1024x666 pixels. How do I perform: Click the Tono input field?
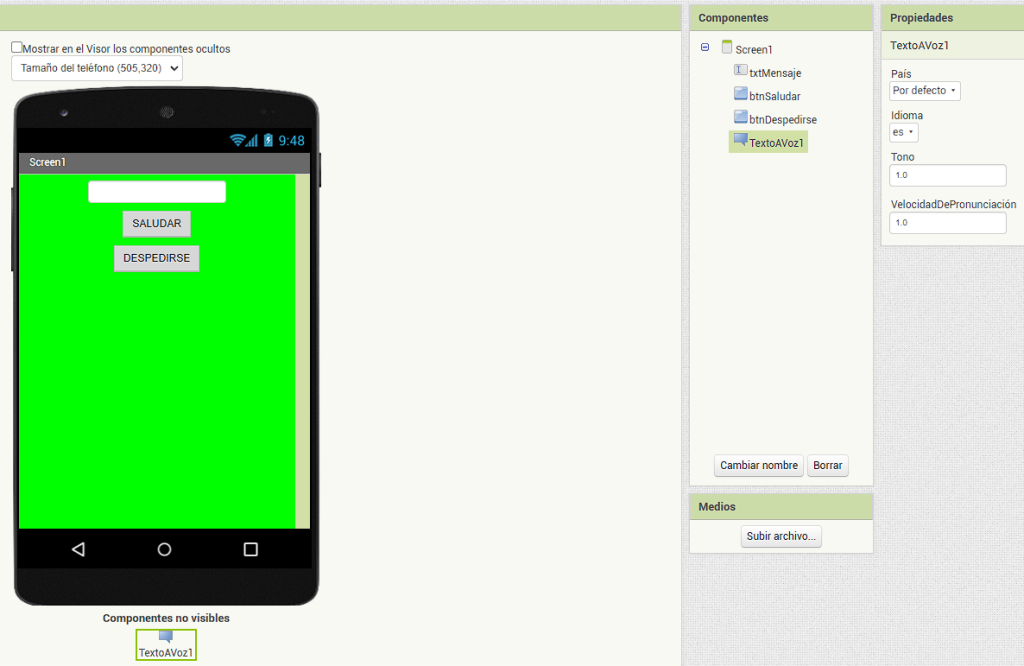click(x=947, y=175)
